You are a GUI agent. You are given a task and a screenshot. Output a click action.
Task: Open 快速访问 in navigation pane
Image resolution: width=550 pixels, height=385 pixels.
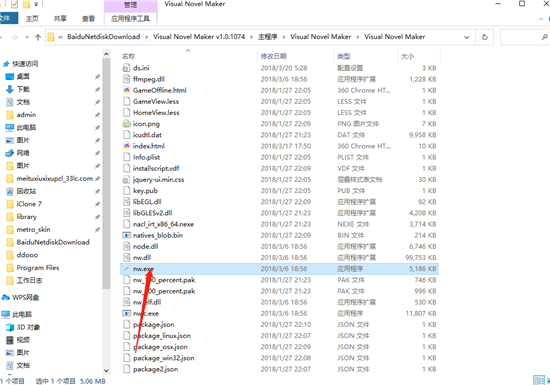click(25, 64)
